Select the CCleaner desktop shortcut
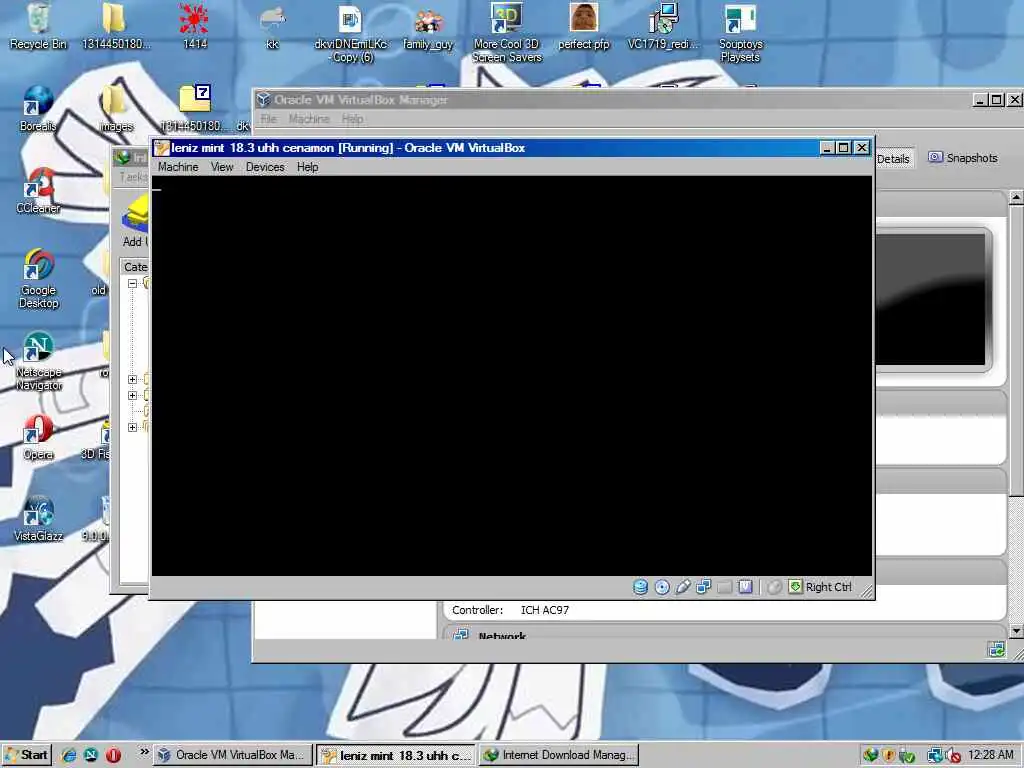 point(39,191)
